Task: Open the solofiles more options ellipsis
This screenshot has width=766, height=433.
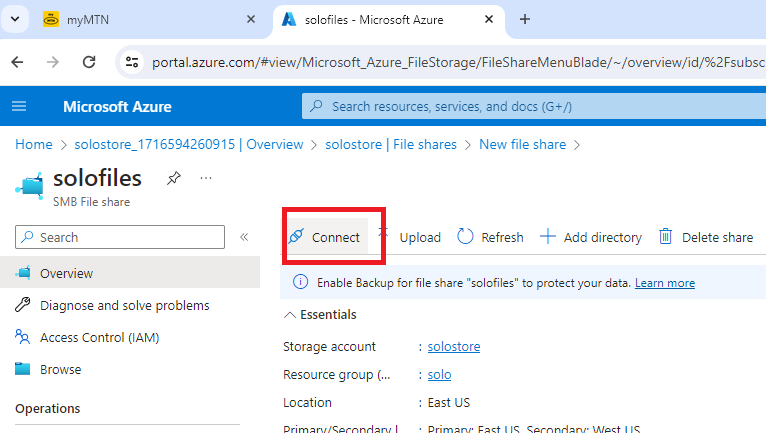Action: [x=206, y=178]
